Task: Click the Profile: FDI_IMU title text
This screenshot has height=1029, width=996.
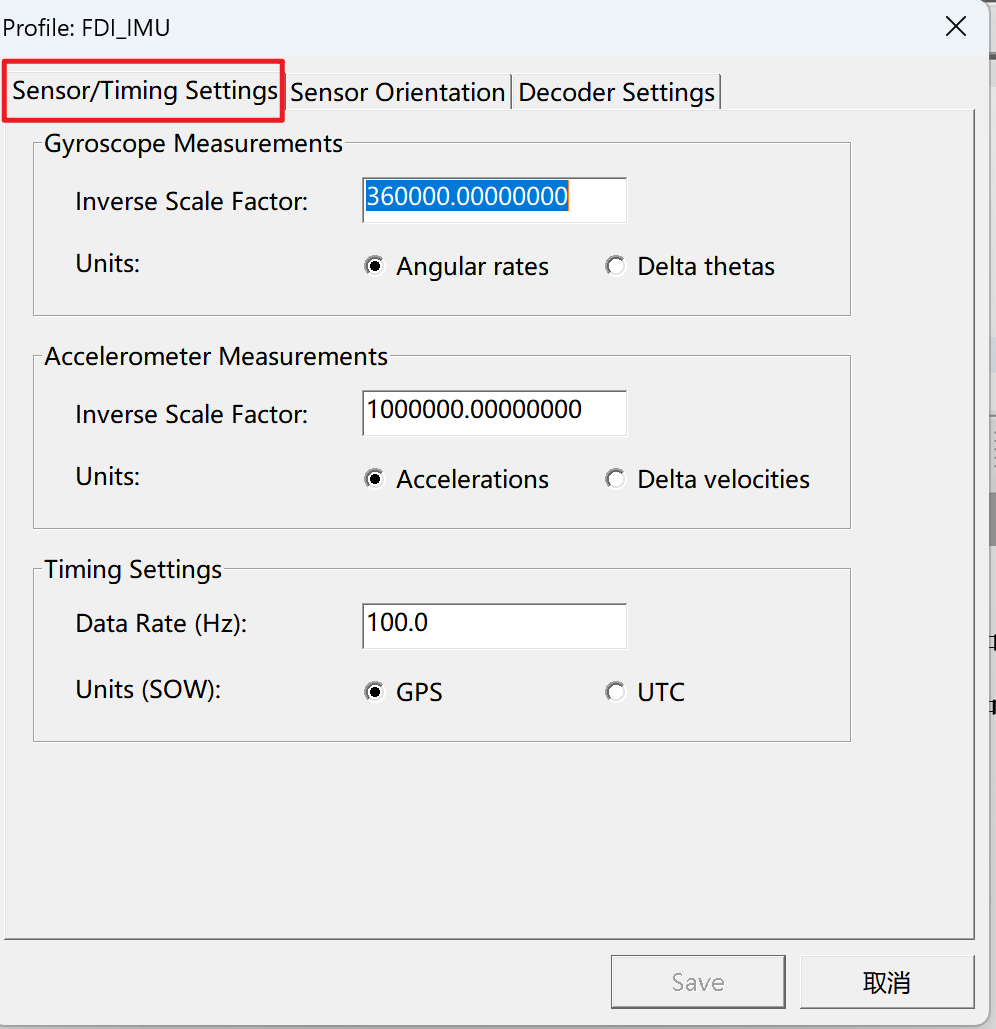Action: pyautogui.click(x=87, y=28)
